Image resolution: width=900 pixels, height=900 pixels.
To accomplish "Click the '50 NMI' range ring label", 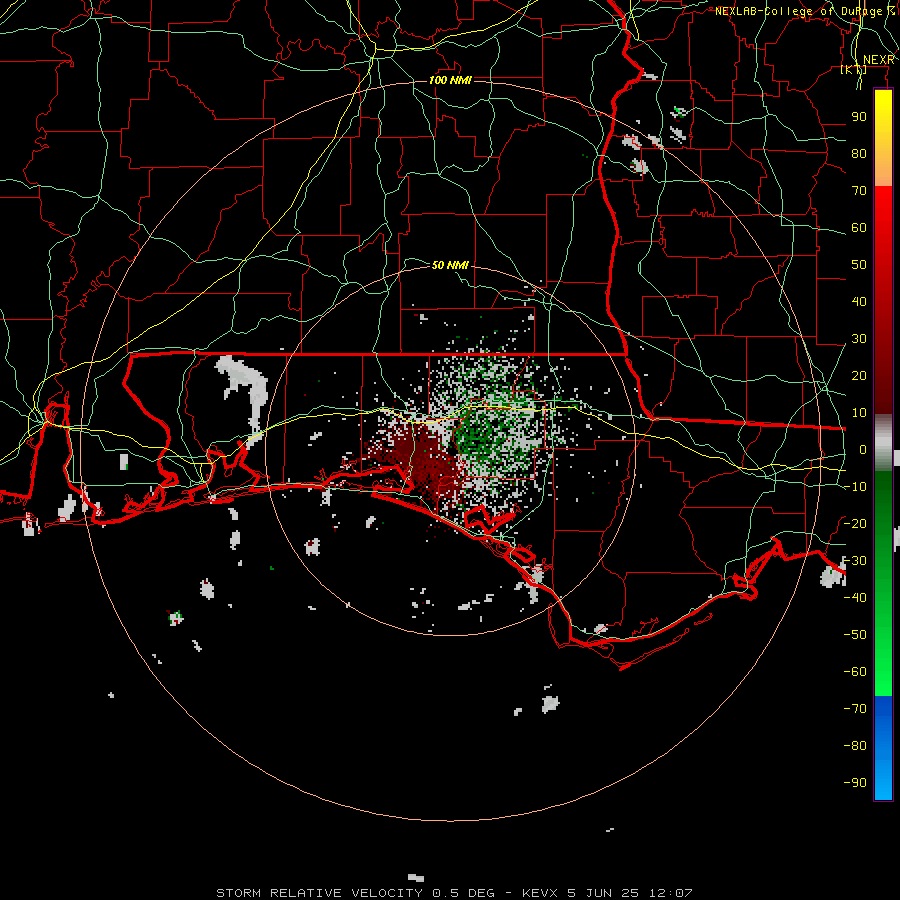I will click(450, 265).
